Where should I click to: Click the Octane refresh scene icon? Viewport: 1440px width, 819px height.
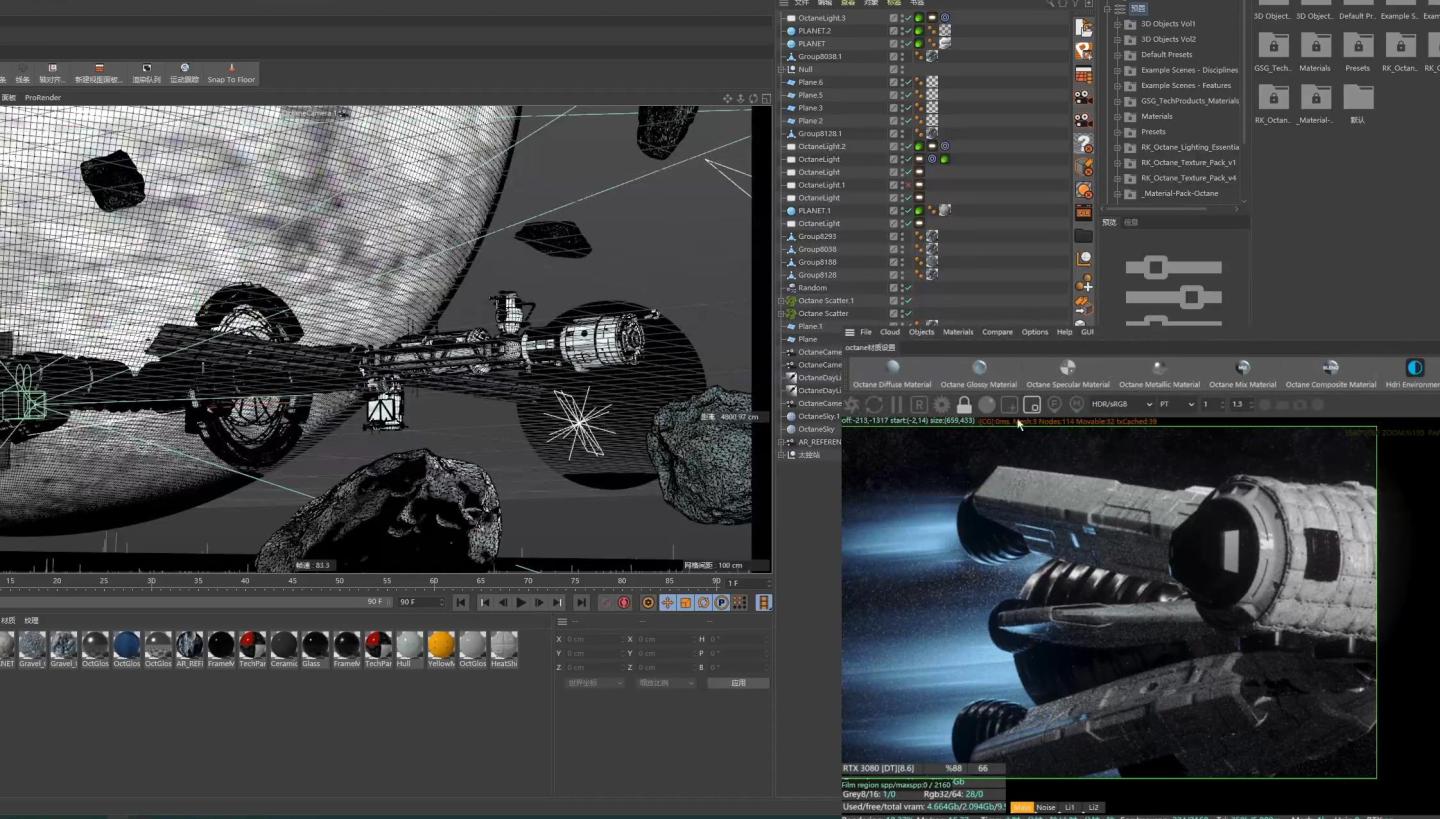[875, 404]
